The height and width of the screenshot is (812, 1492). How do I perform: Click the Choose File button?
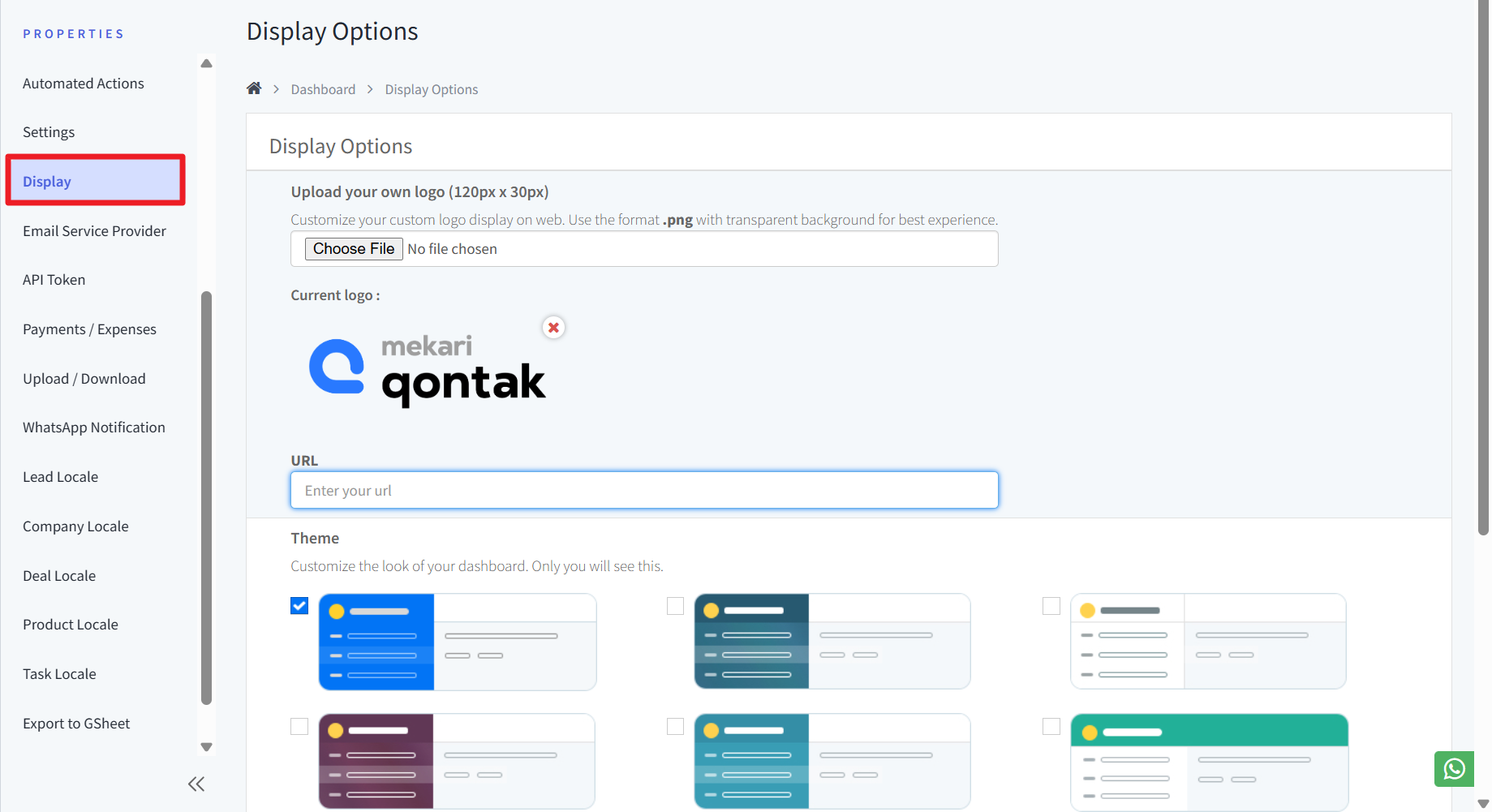[354, 249]
